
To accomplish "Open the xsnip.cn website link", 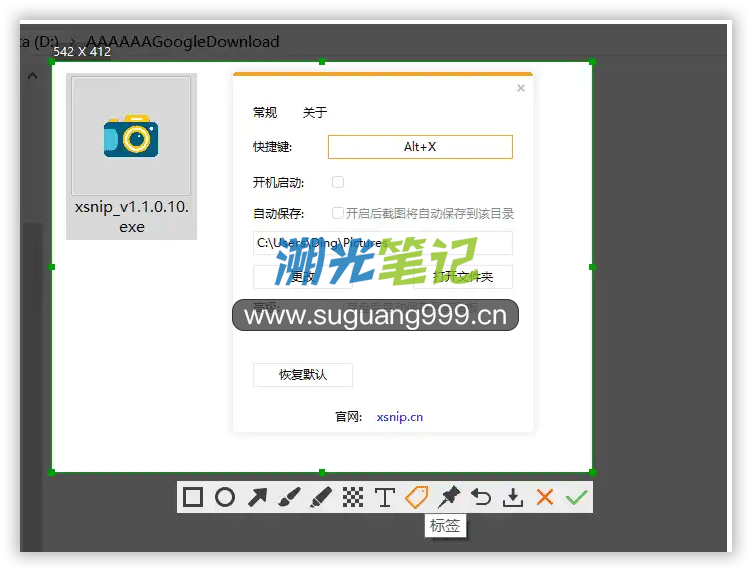I will click(400, 417).
